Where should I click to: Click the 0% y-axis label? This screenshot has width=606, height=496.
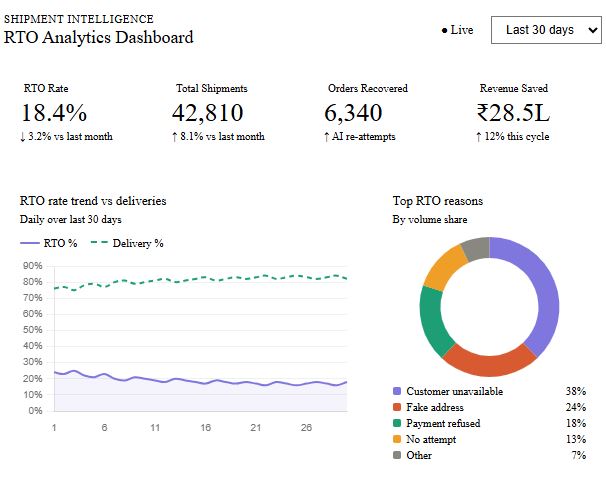pos(35,411)
